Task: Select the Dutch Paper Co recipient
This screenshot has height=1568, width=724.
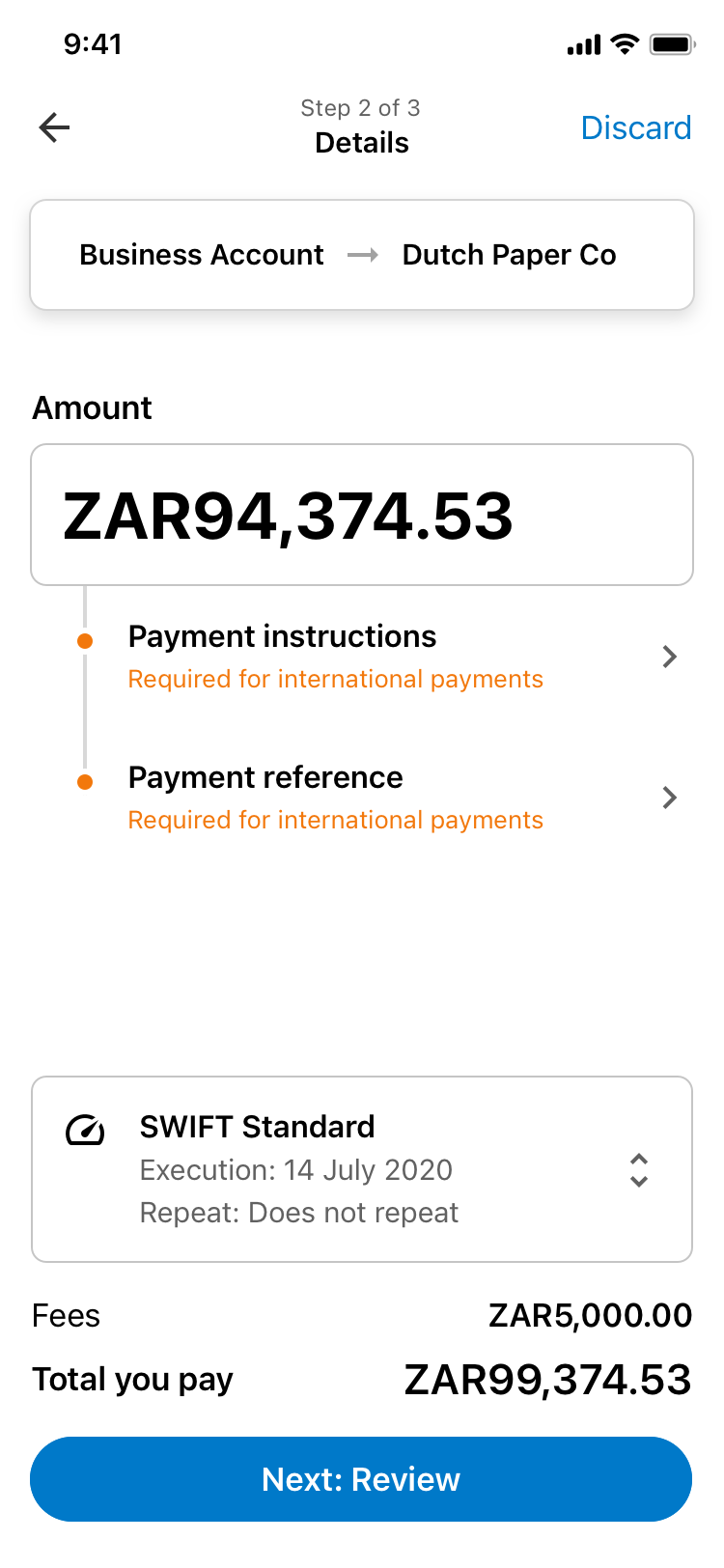Action: pos(509,255)
